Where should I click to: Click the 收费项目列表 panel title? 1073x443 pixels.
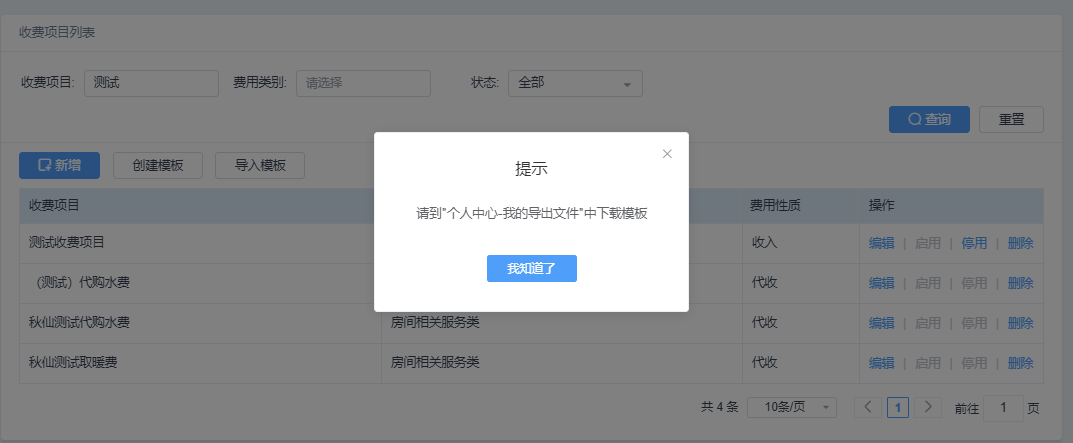tap(57, 33)
